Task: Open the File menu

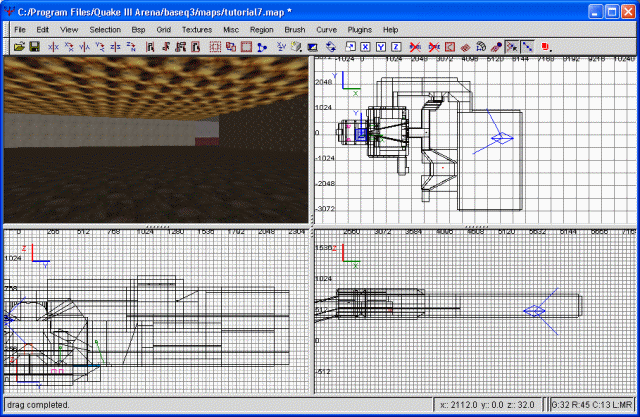Action: (20, 29)
